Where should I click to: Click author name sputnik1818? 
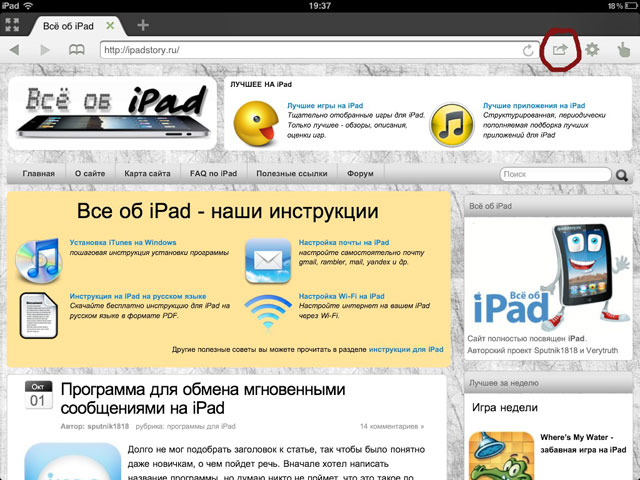point(108,426)
